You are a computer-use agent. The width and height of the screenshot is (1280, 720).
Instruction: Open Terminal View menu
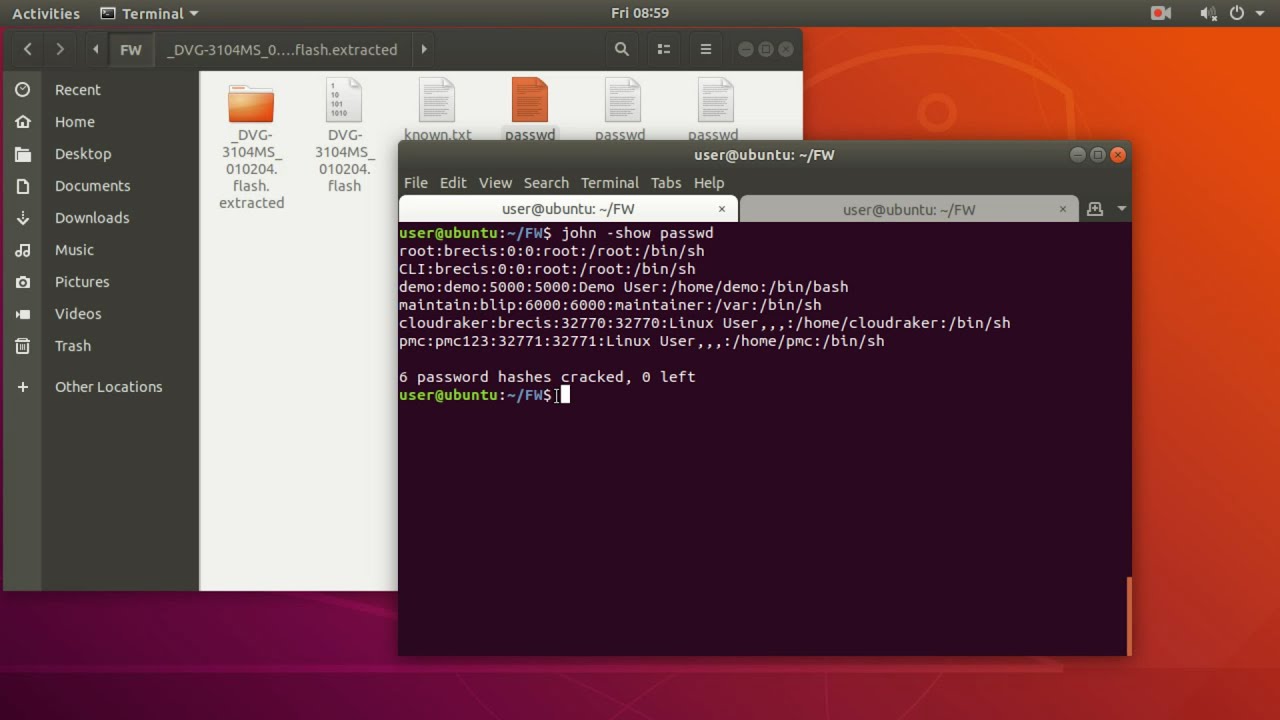[495, 183]
